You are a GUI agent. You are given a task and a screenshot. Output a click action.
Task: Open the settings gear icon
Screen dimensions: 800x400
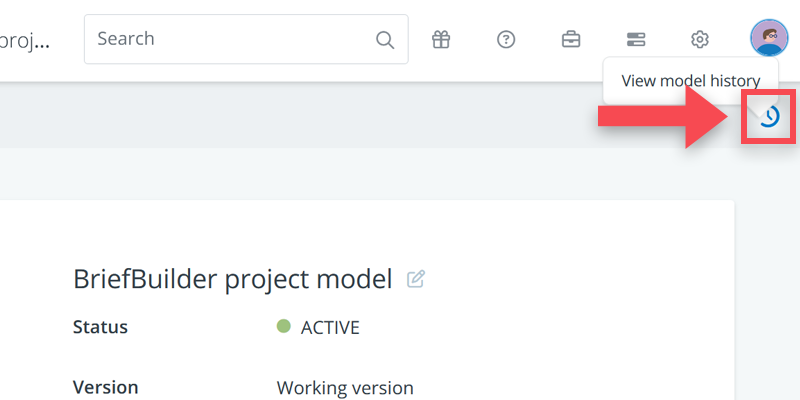coord(700,40)
